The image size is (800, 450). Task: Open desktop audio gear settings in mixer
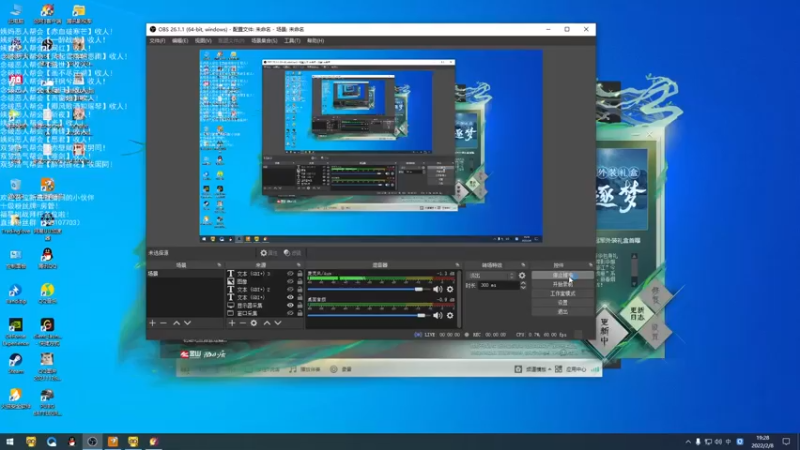[450, 315]
